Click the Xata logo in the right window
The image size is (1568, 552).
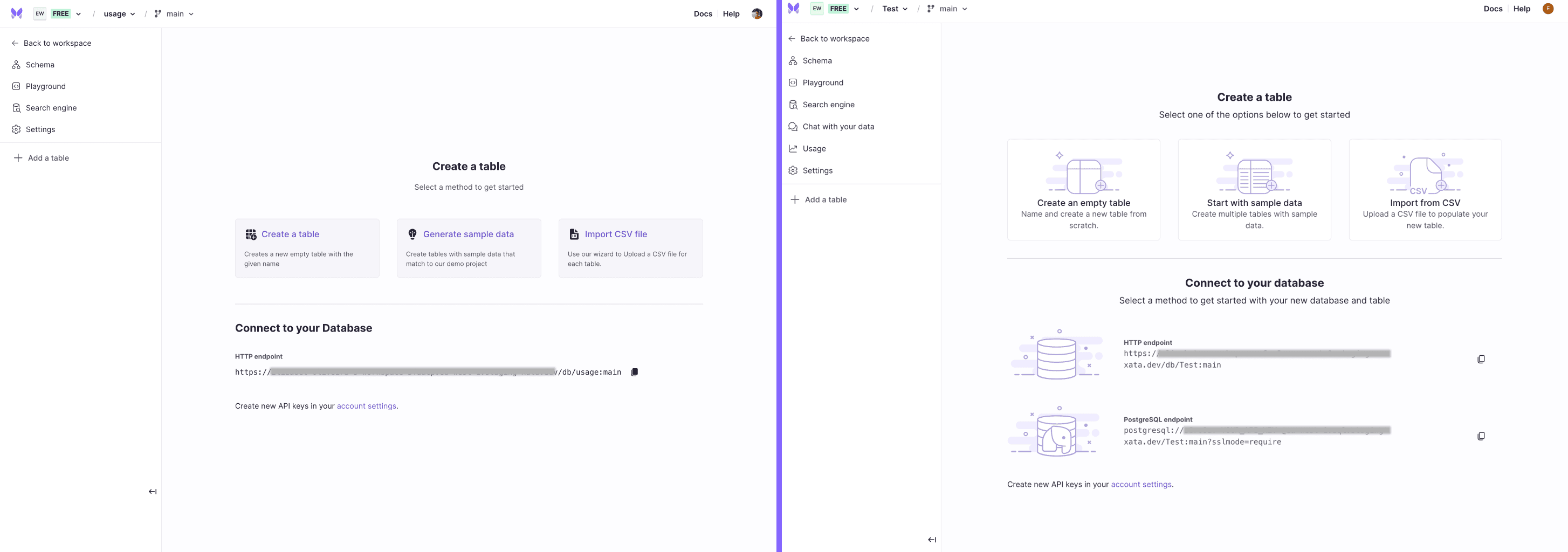pyautogui.click(x=793, y=9)
